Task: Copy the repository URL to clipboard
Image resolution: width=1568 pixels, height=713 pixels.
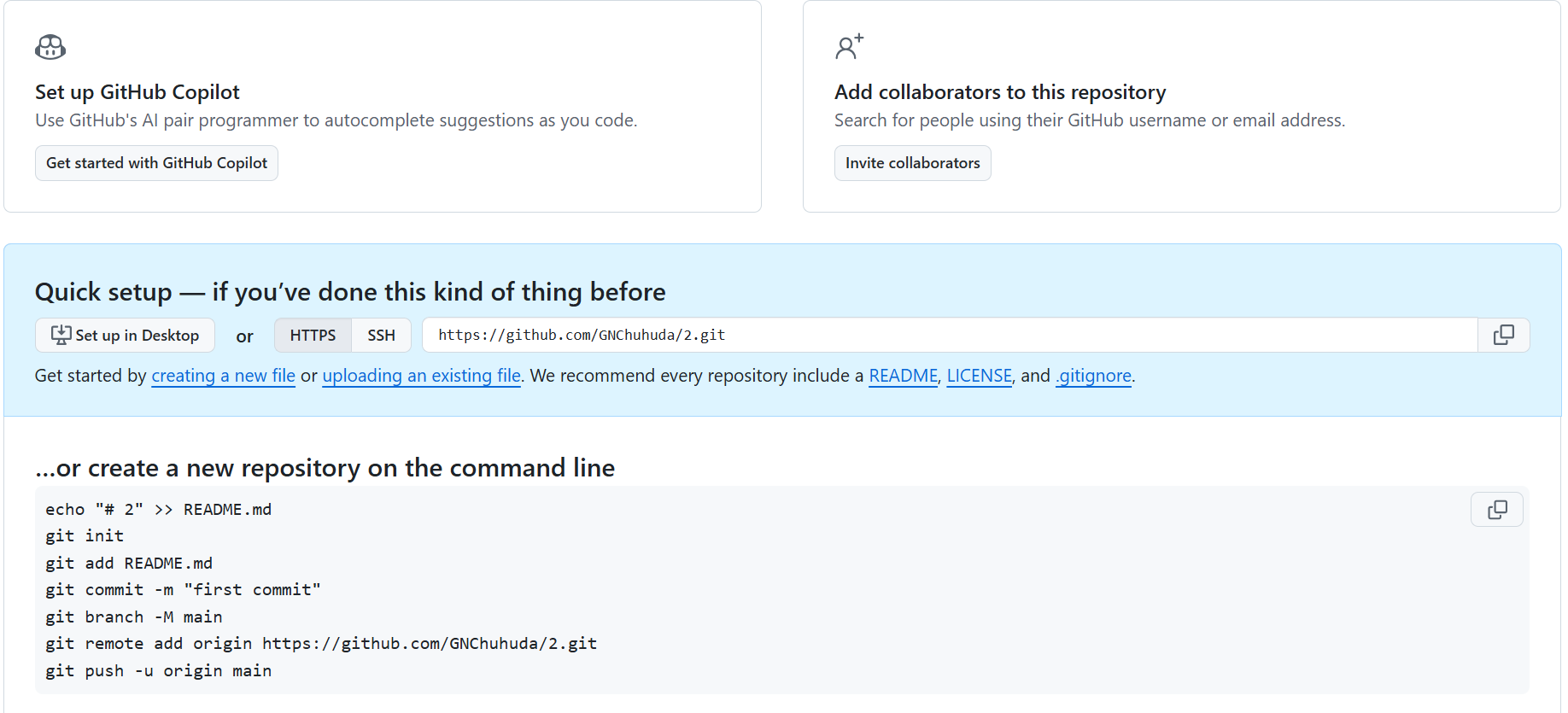Action: 1503,335
